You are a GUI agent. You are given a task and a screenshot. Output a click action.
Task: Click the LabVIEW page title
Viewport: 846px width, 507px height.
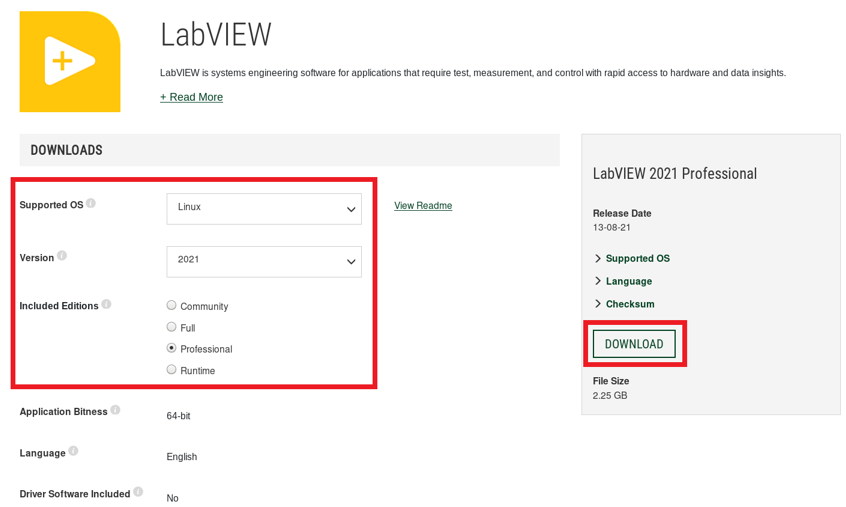(216, 35)
